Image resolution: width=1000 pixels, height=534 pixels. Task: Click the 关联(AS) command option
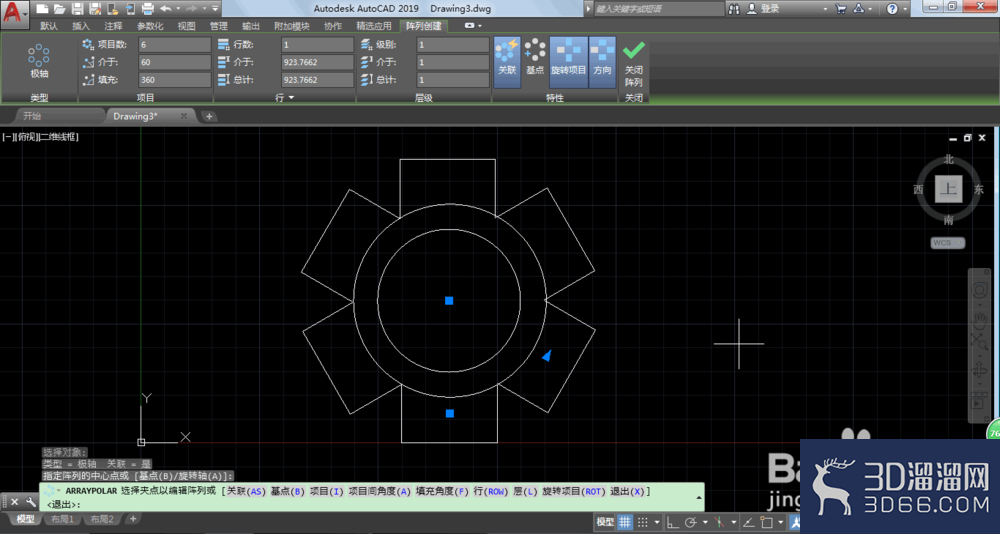tap(246, 491)
